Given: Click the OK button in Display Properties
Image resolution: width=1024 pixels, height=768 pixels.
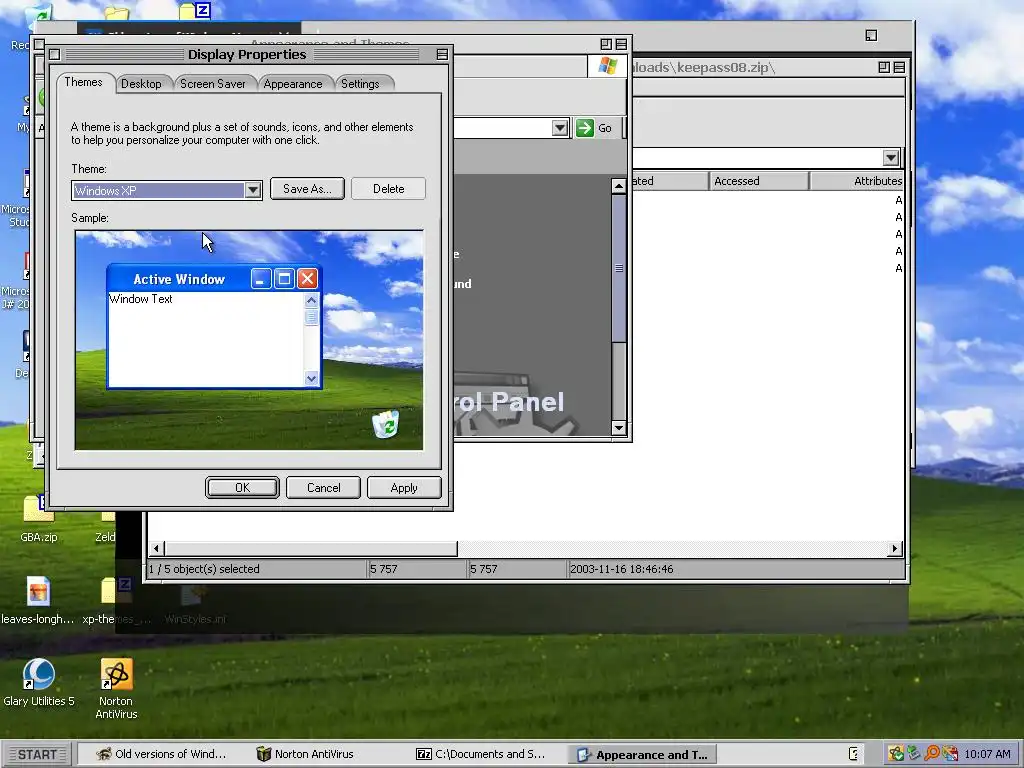Looking at the screenshot, I should (x=242, y=488).
